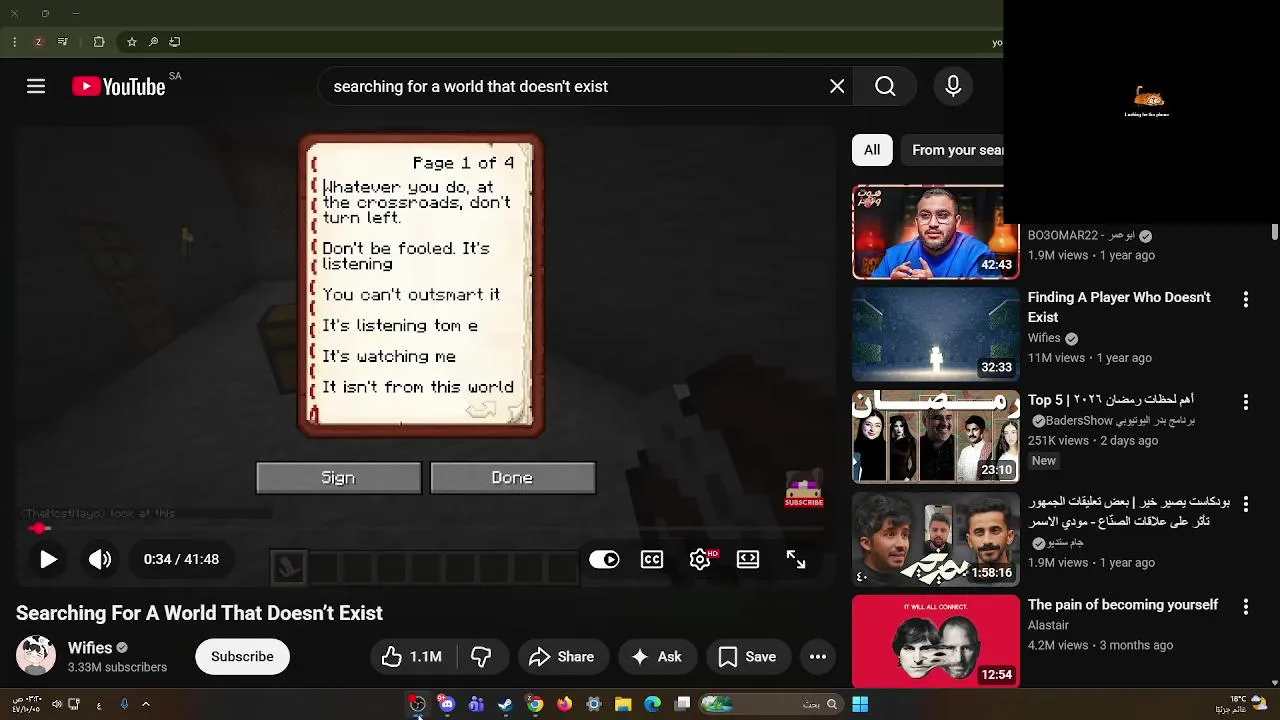The width and height of the screenshot is (1280, 720).
Task: Open File Explorer from taskbar
Action: point(622,704)
